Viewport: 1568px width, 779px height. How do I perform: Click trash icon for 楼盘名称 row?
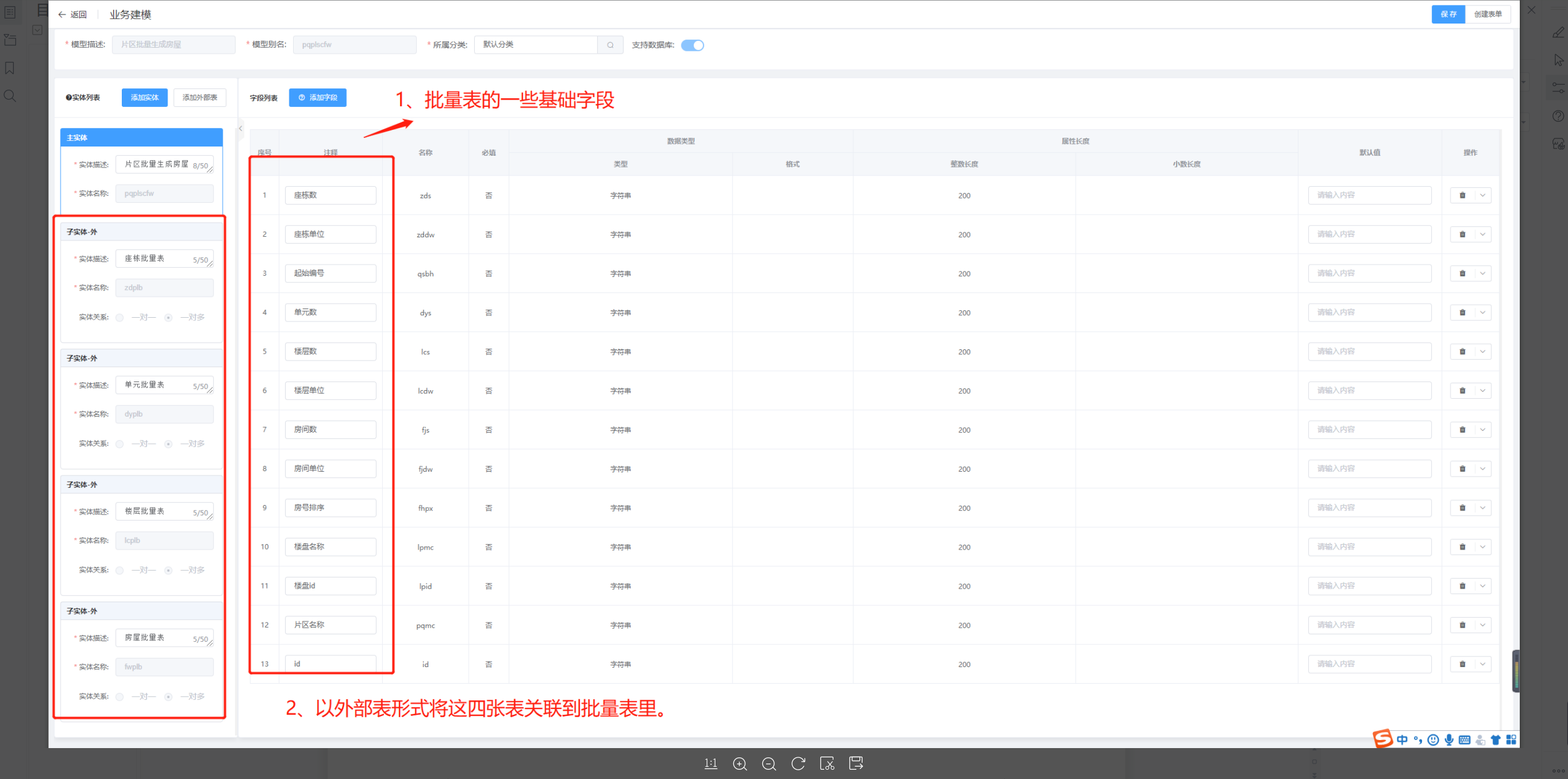point(1462,547)
